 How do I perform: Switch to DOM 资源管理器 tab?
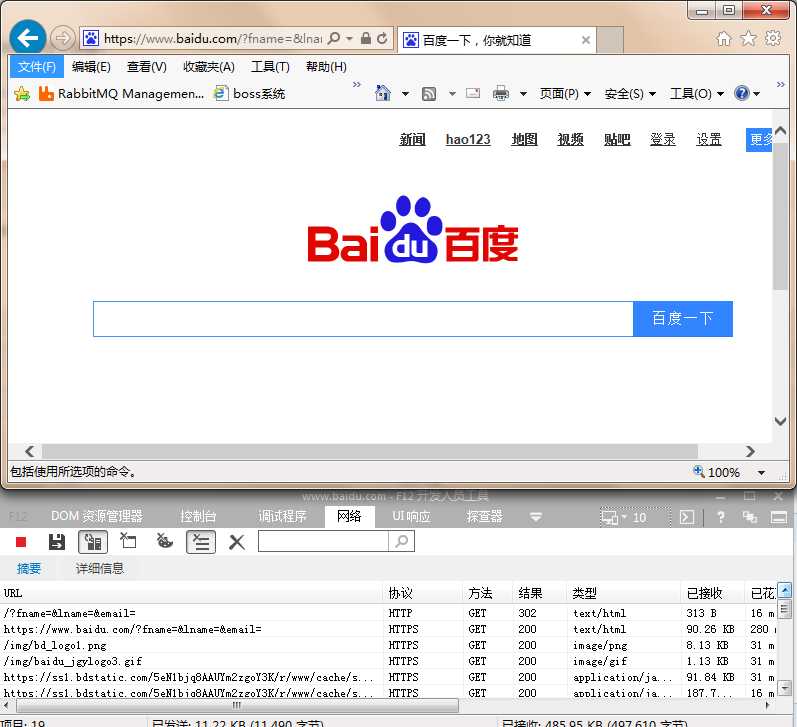pos(97,517)
